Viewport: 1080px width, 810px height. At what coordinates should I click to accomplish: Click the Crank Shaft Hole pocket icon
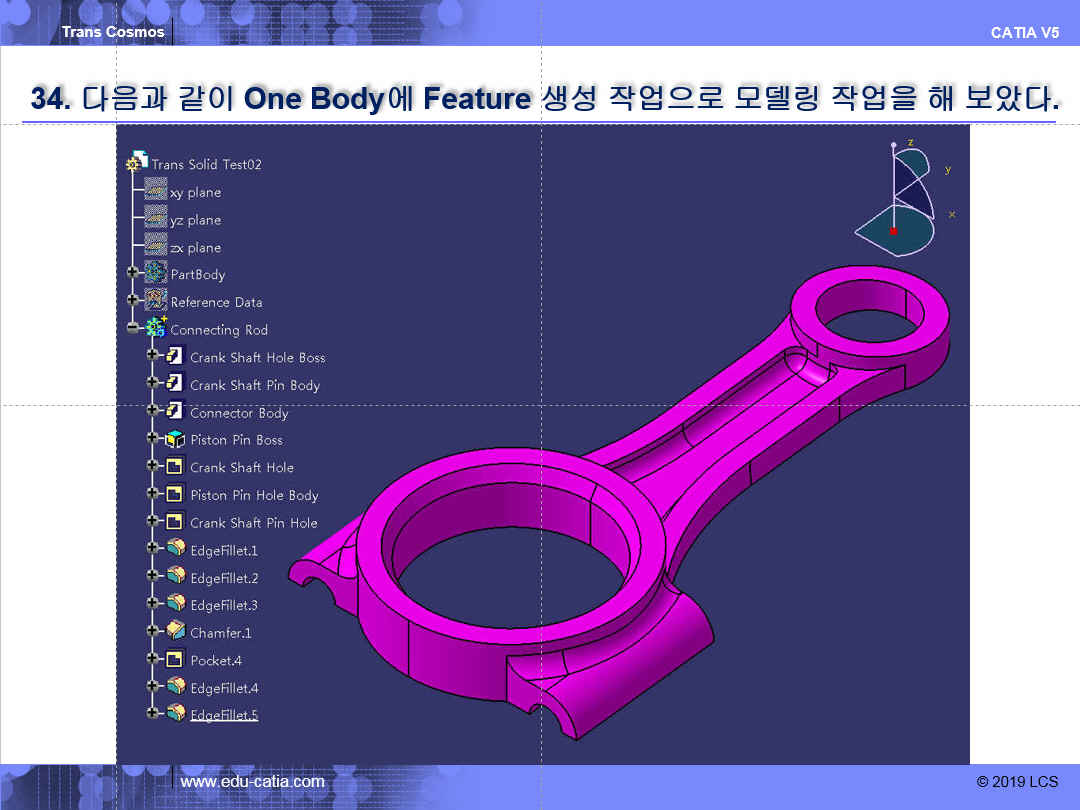[x=175, y=467]
